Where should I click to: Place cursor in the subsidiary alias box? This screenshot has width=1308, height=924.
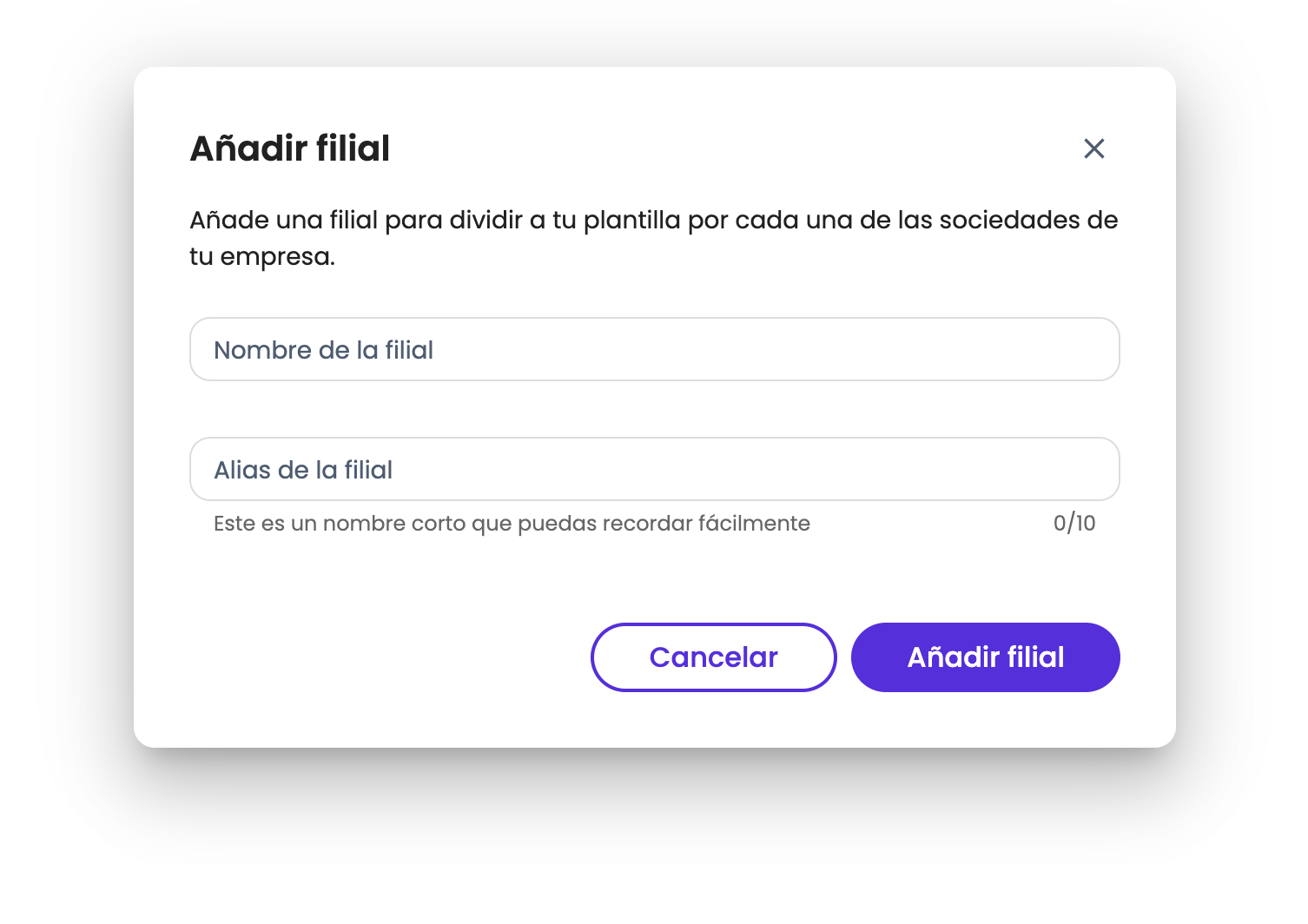[654, 469]
